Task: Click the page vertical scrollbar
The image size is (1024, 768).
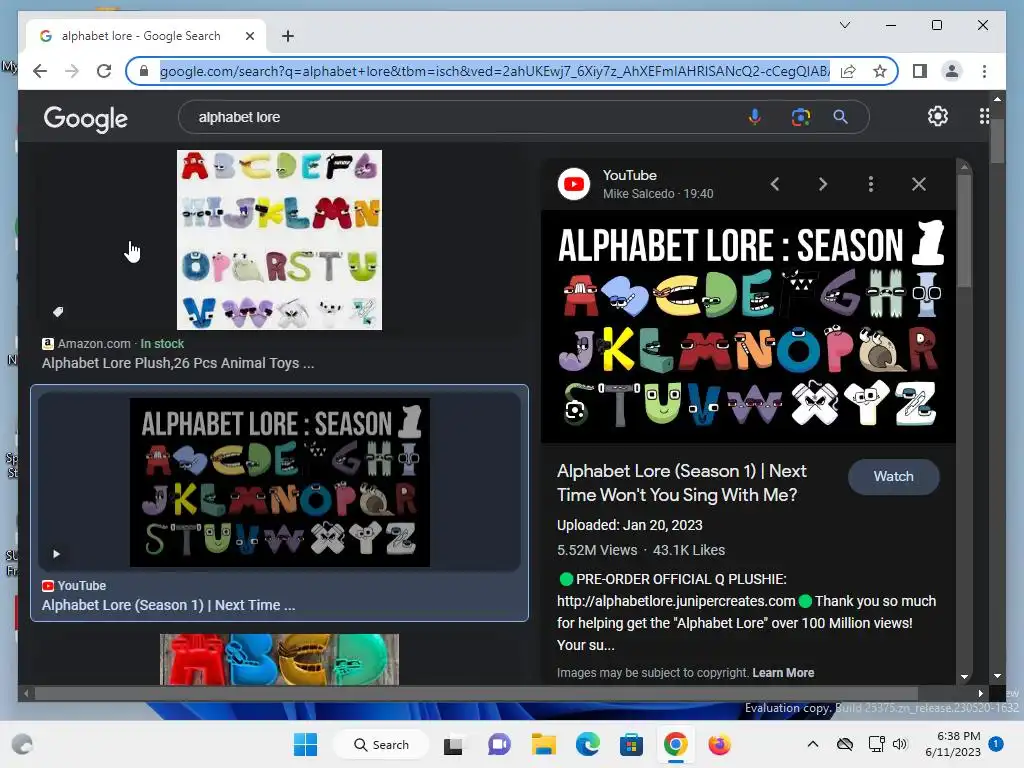Action: point(997,140)
